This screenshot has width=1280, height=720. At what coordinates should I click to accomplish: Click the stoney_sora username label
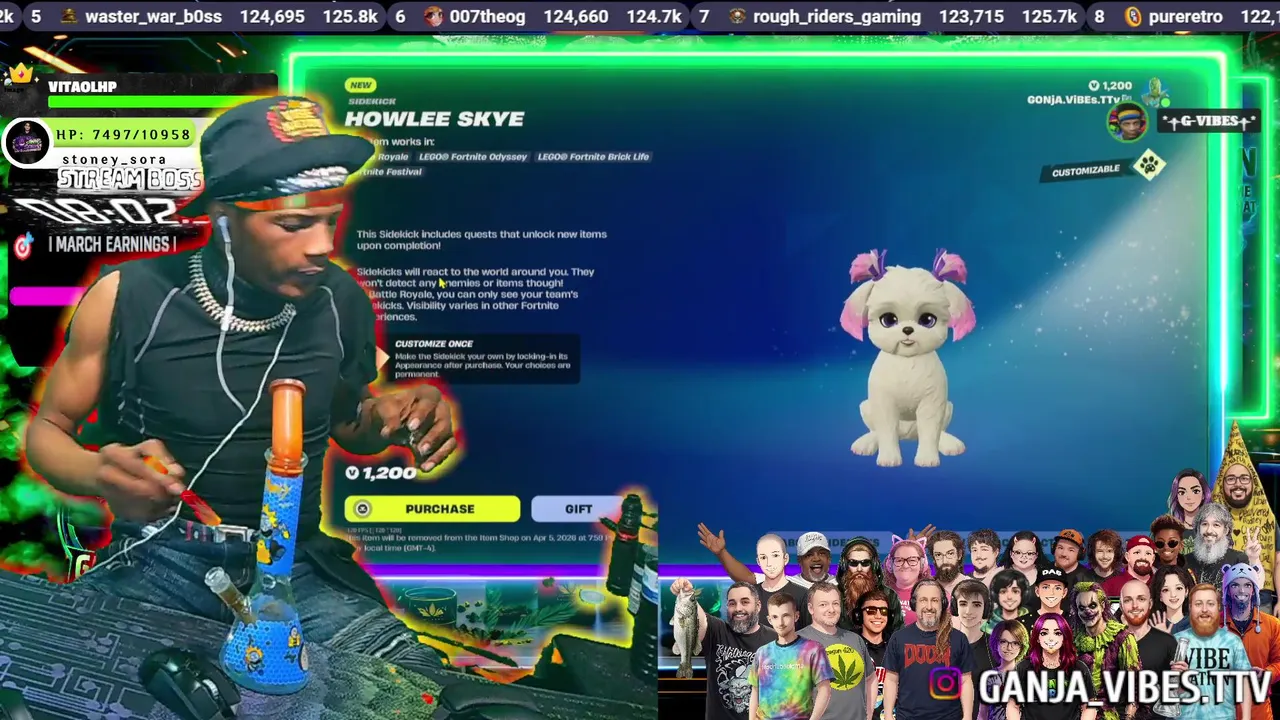[114, 159]
